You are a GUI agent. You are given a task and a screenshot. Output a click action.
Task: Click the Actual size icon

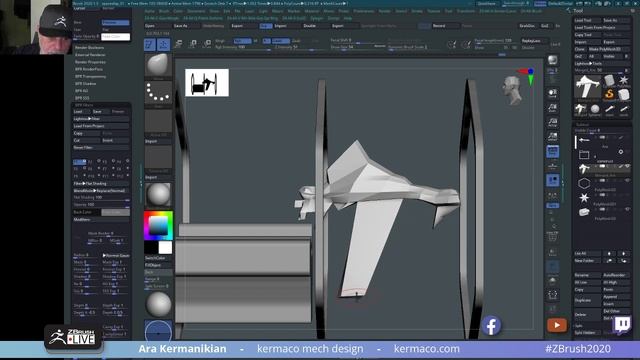coord(553,122)
